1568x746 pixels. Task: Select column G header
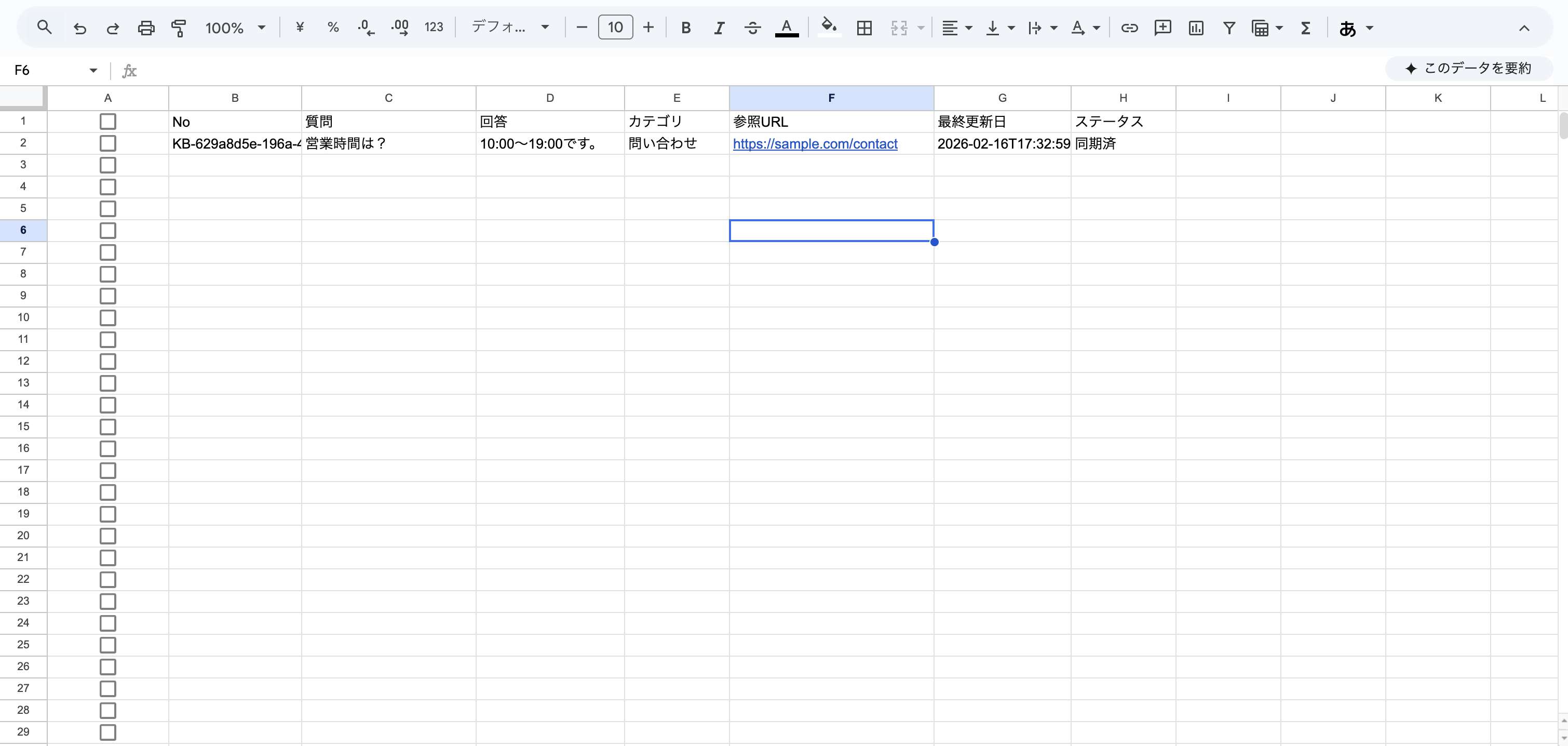point(1002,98)
